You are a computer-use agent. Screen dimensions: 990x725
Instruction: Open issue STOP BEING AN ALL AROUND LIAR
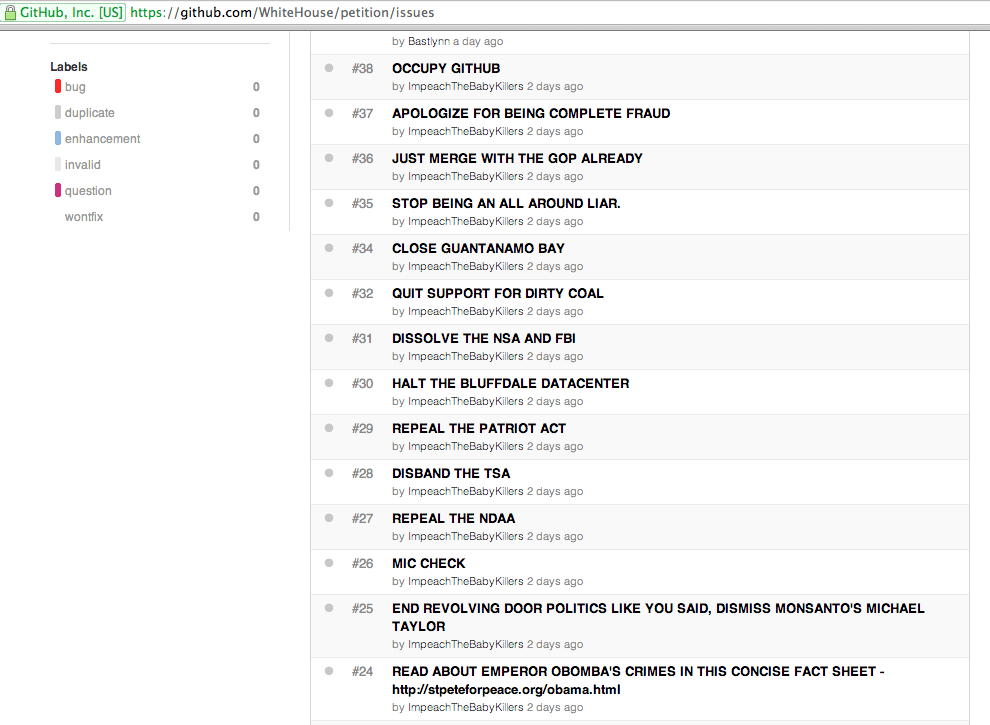pos(506,203)
